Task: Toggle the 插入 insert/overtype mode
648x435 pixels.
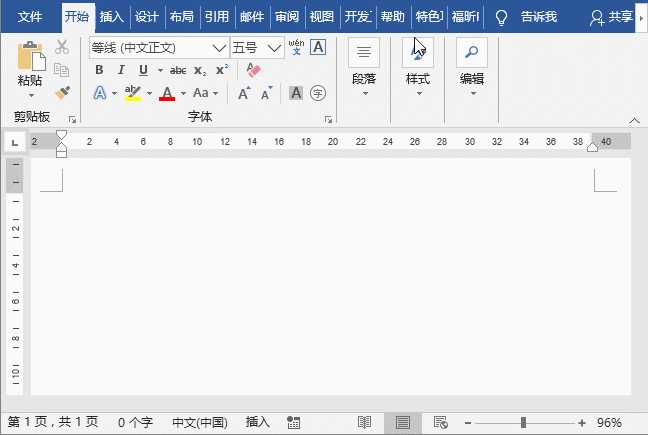Action: [257, 422]
